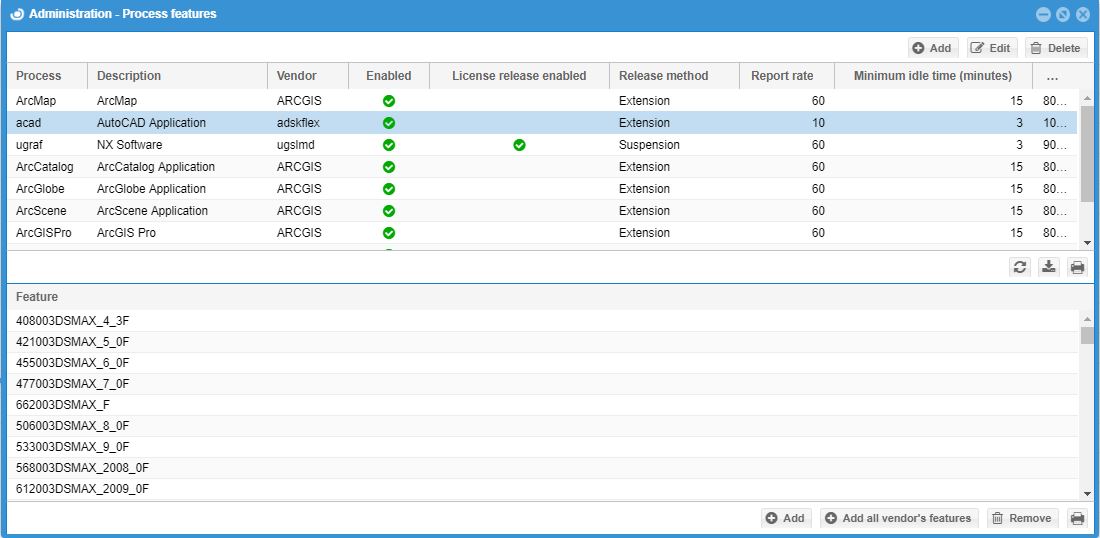The height and width of the screenshot is (538, 1100).
Task: Click the print icon below process table
Action: [1077, 267]
